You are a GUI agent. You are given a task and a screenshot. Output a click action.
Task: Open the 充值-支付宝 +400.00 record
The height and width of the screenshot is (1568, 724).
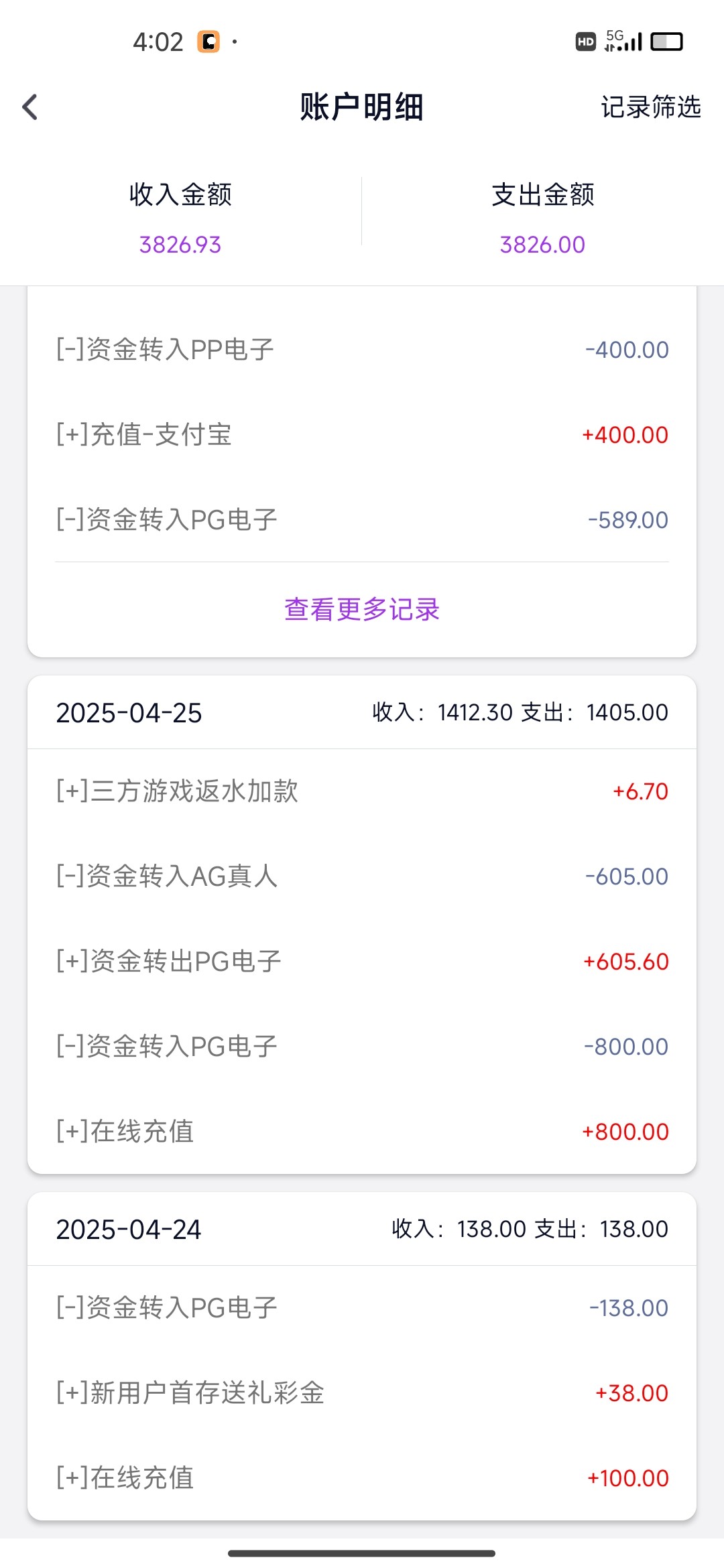(x=362, y=434)
